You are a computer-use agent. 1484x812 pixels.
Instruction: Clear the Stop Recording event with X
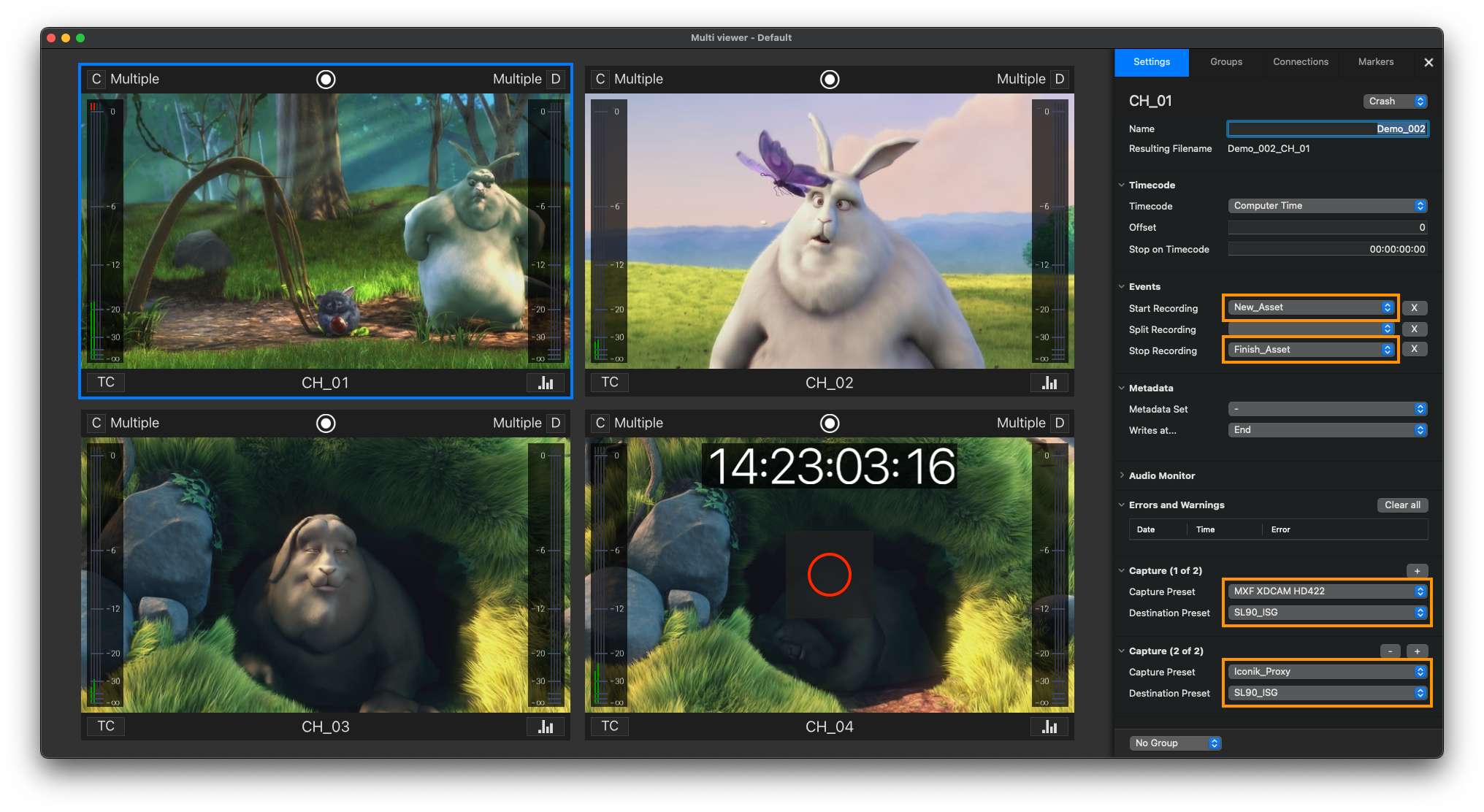click(x=1415, y=349)
